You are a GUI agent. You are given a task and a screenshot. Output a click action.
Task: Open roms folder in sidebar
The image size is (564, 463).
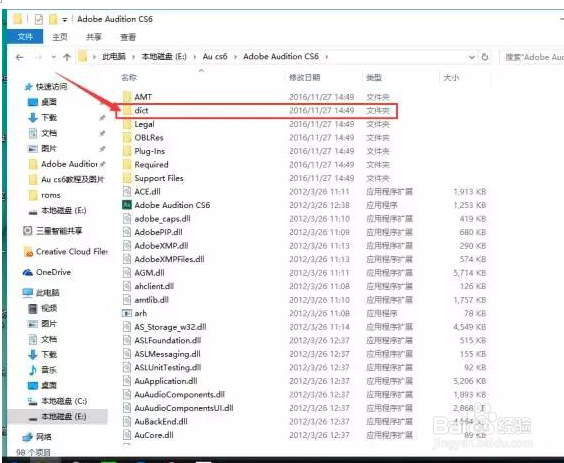[x=51, y=195]
